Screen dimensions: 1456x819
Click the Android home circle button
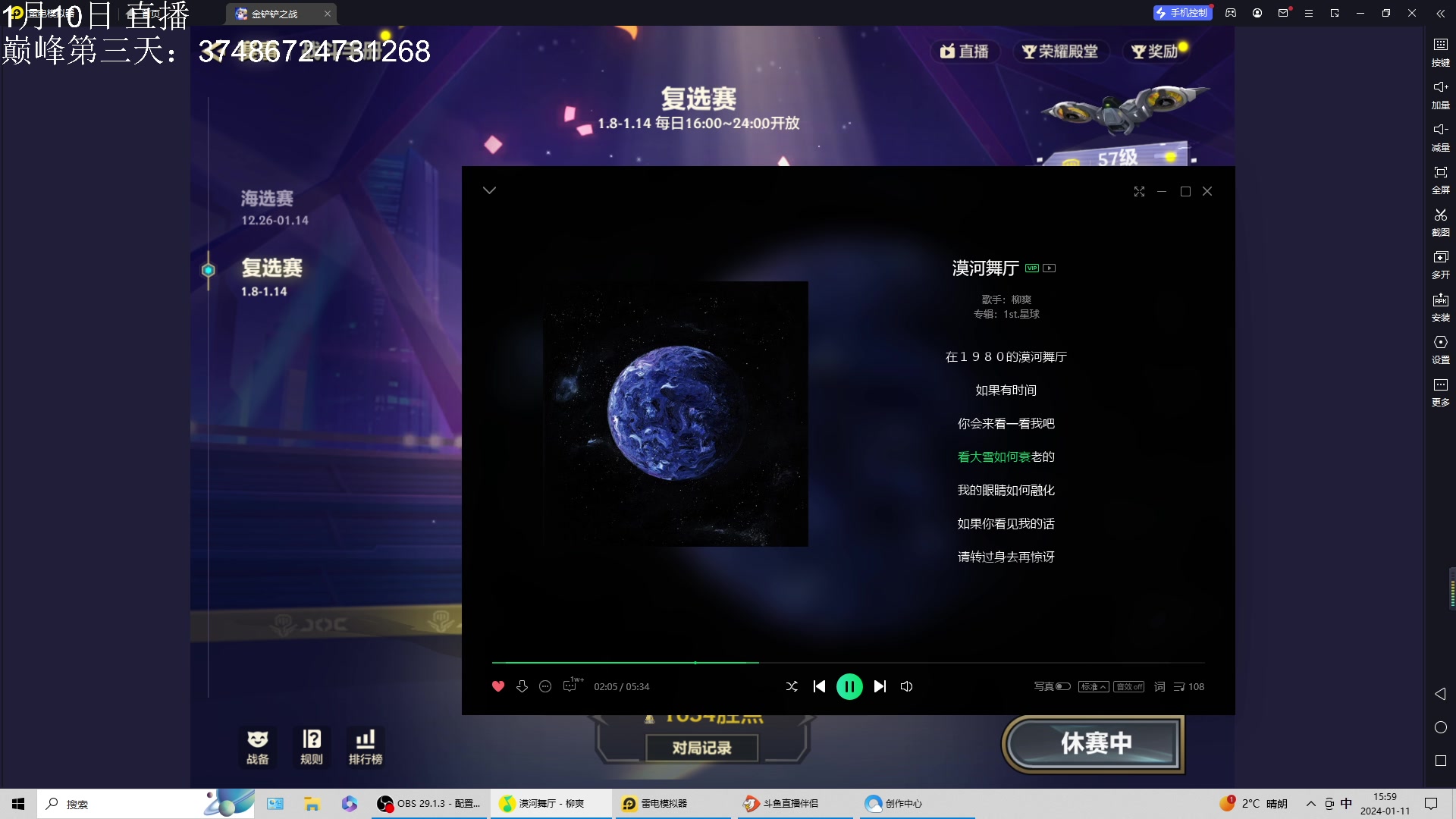click(1441, 727)
